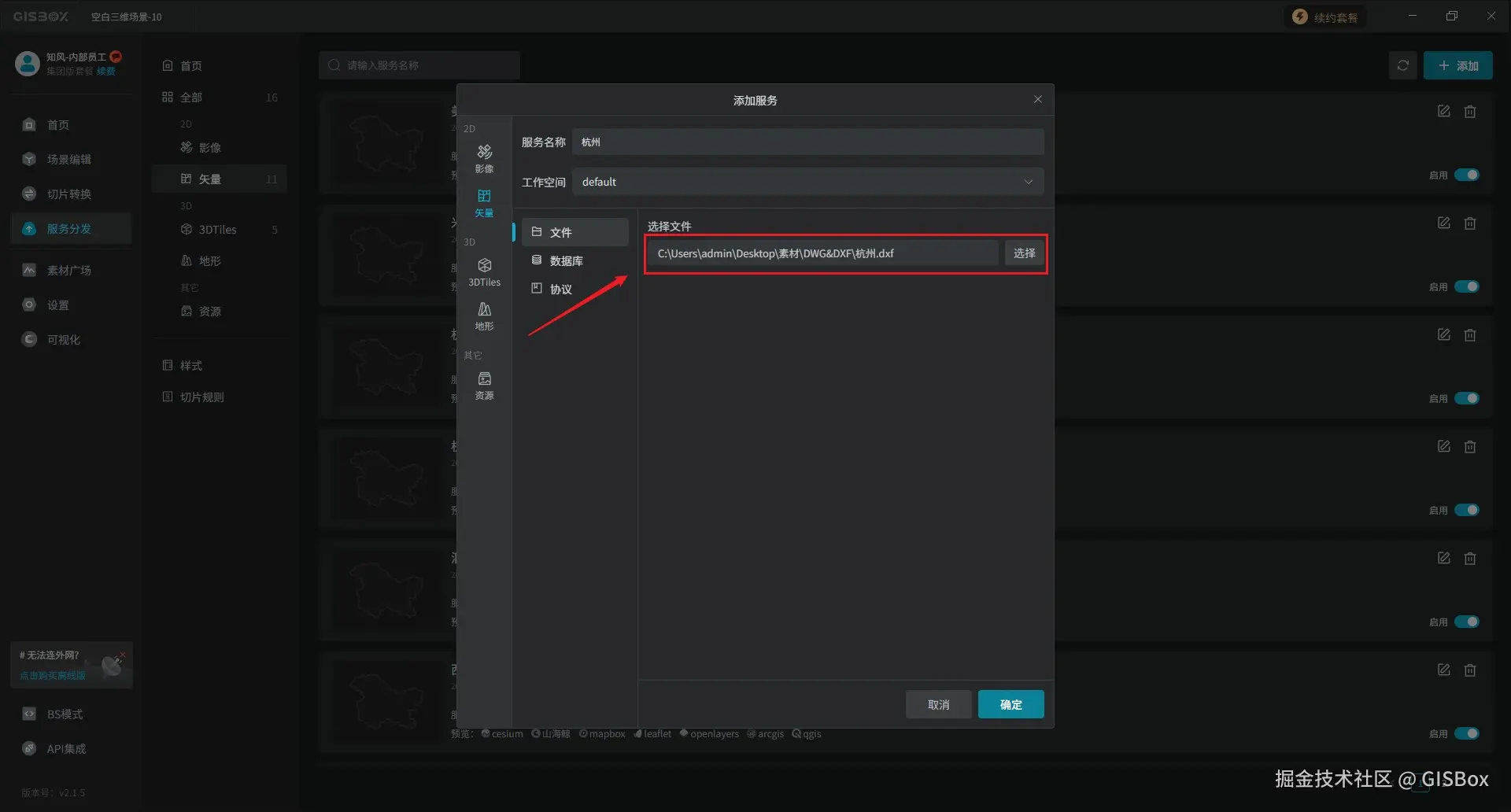Select 3DTiles type in add-service dialog
The image size is (1511, 812).
tap(484, 271)
